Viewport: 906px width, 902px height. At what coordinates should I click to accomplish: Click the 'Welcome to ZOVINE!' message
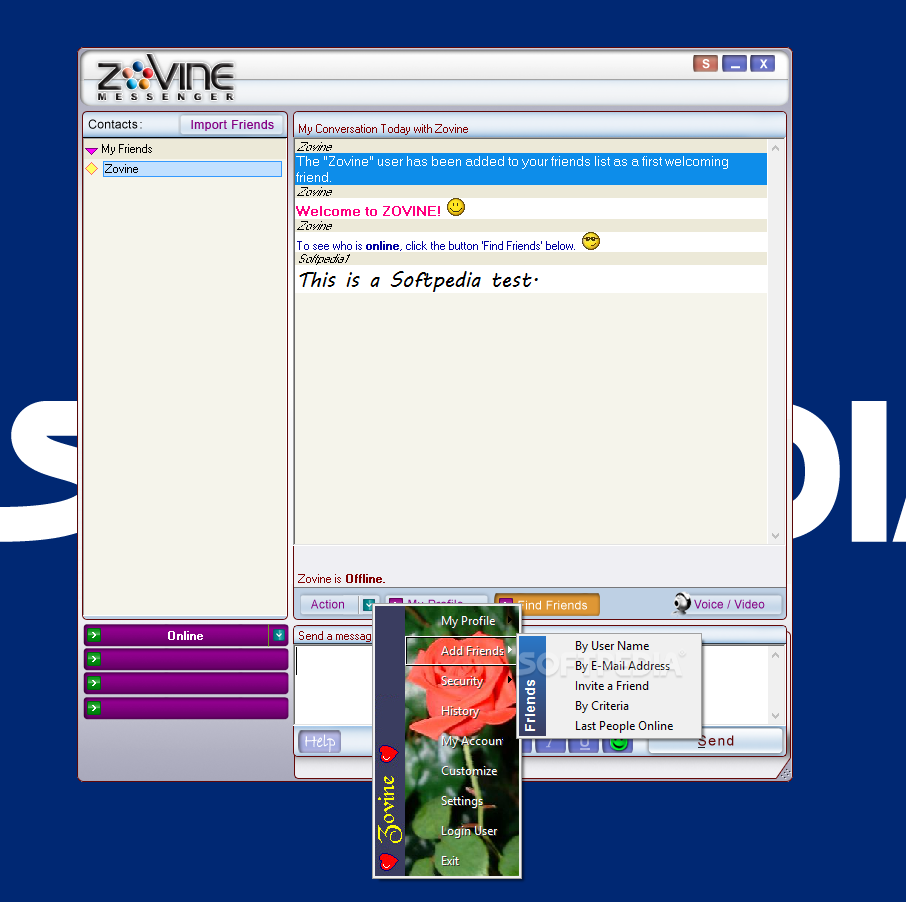click(x=368, y=211)
